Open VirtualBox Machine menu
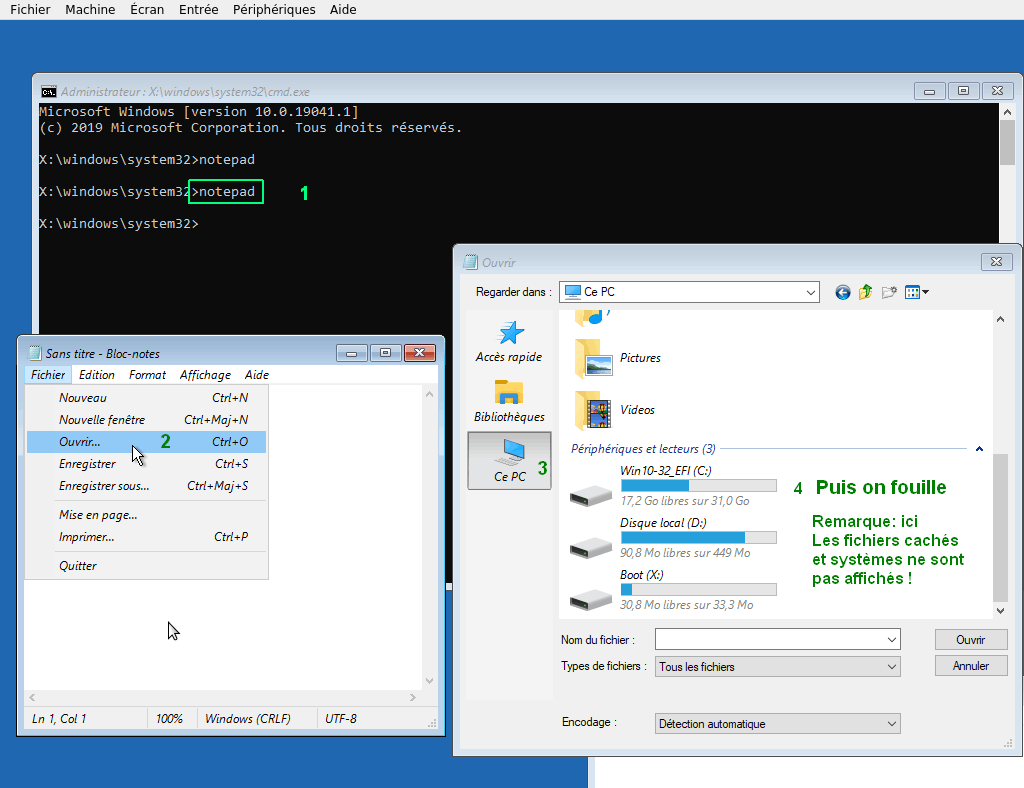 tap(90, 10)
